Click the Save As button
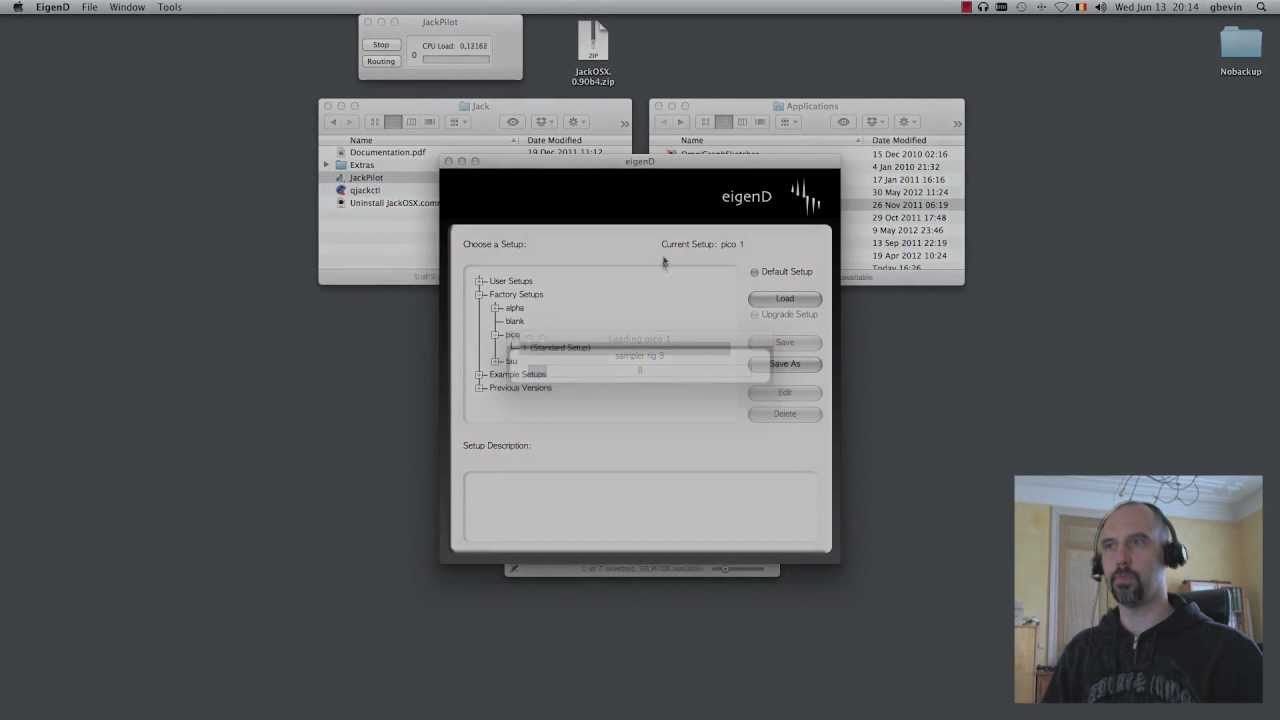 pyautogui.click(x=785, y=364)
